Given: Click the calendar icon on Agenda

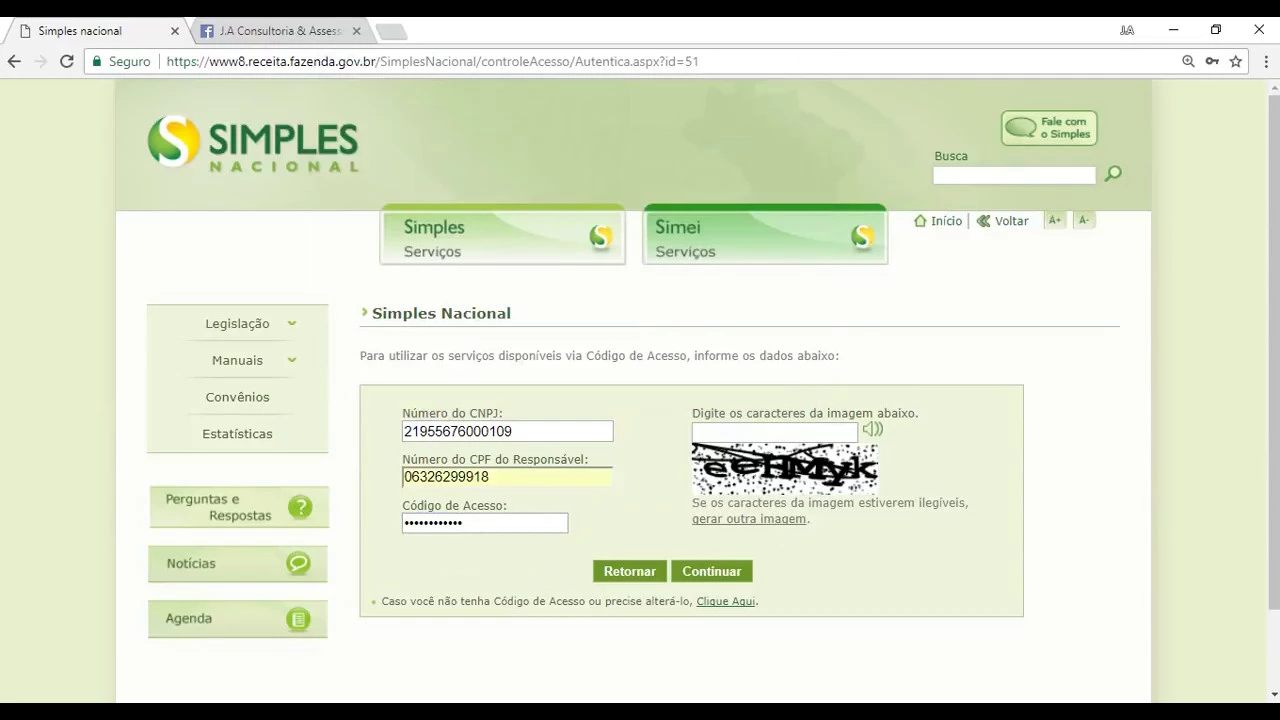Looking at the screenshot, I should (x=298, y=619).
